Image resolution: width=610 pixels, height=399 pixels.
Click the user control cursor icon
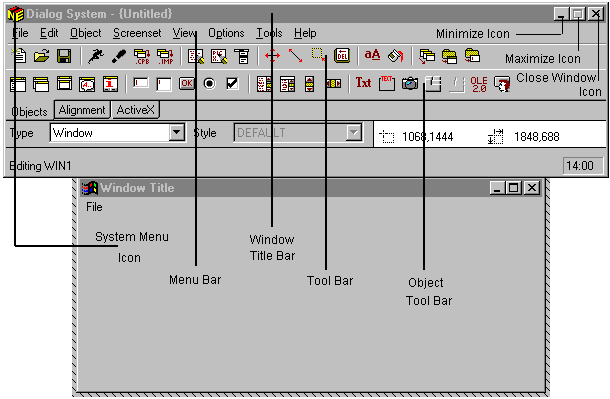[x=502, y=84]
